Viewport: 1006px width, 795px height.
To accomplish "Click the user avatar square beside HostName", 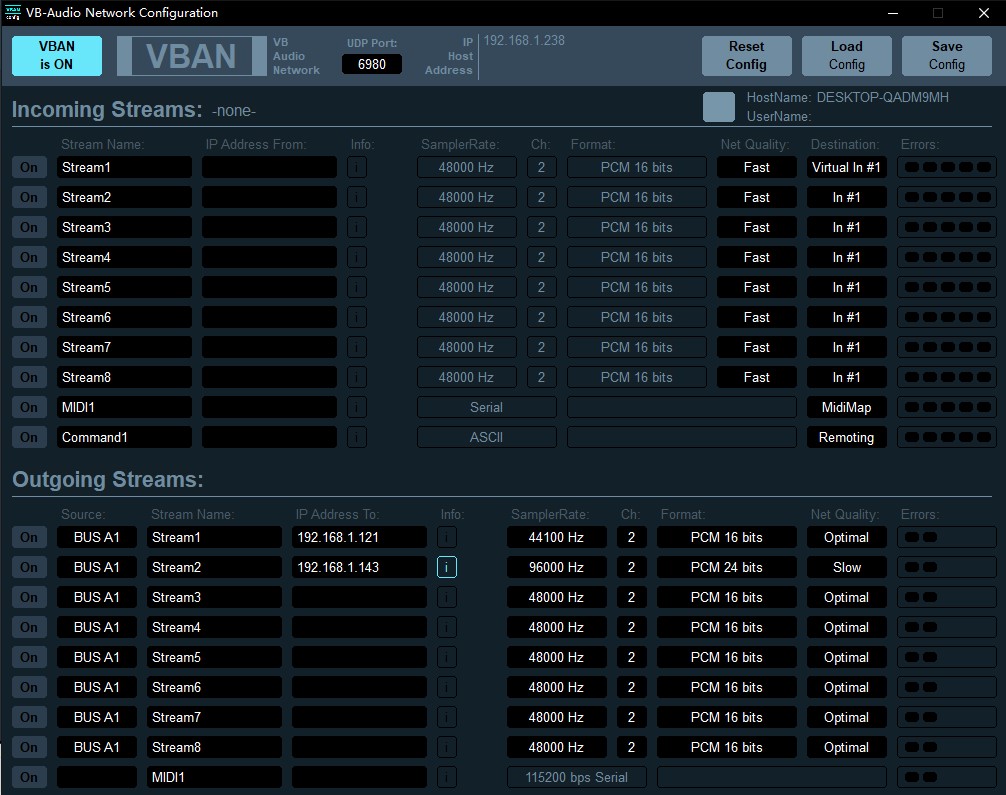I will 718,107.
